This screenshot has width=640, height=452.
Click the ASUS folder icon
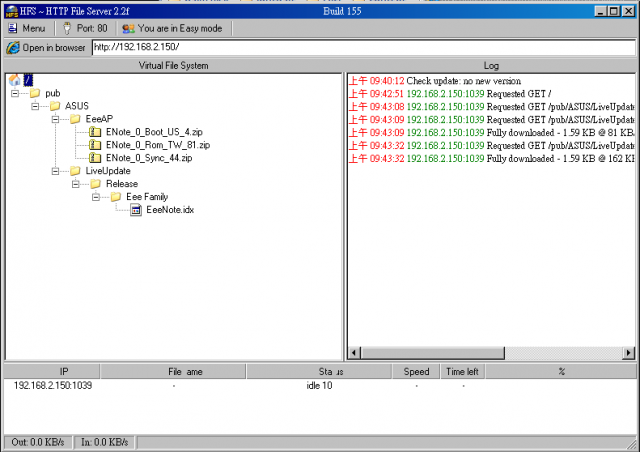tap(55, 106)
